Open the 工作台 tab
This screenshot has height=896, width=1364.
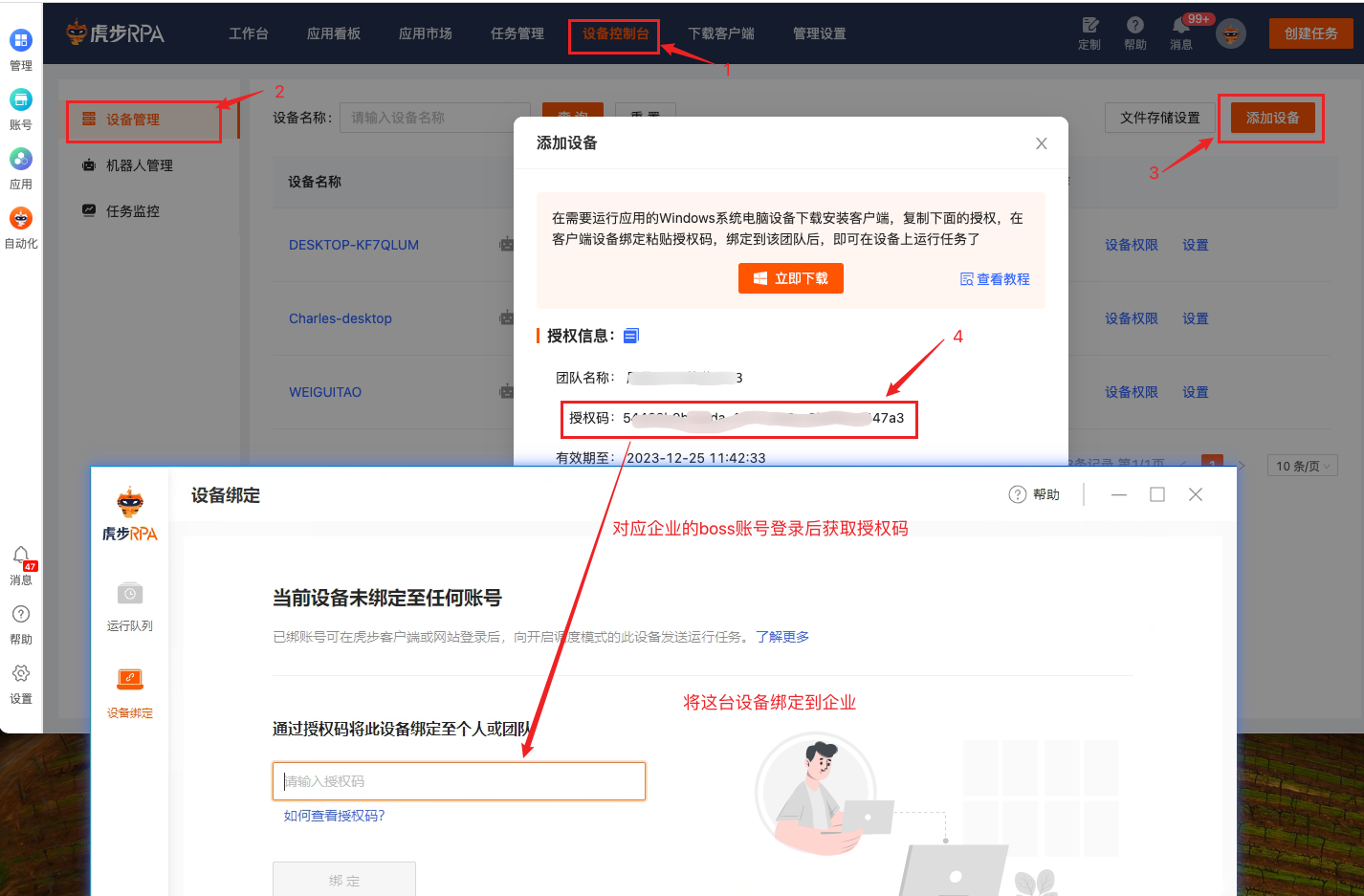pos(249,33)
